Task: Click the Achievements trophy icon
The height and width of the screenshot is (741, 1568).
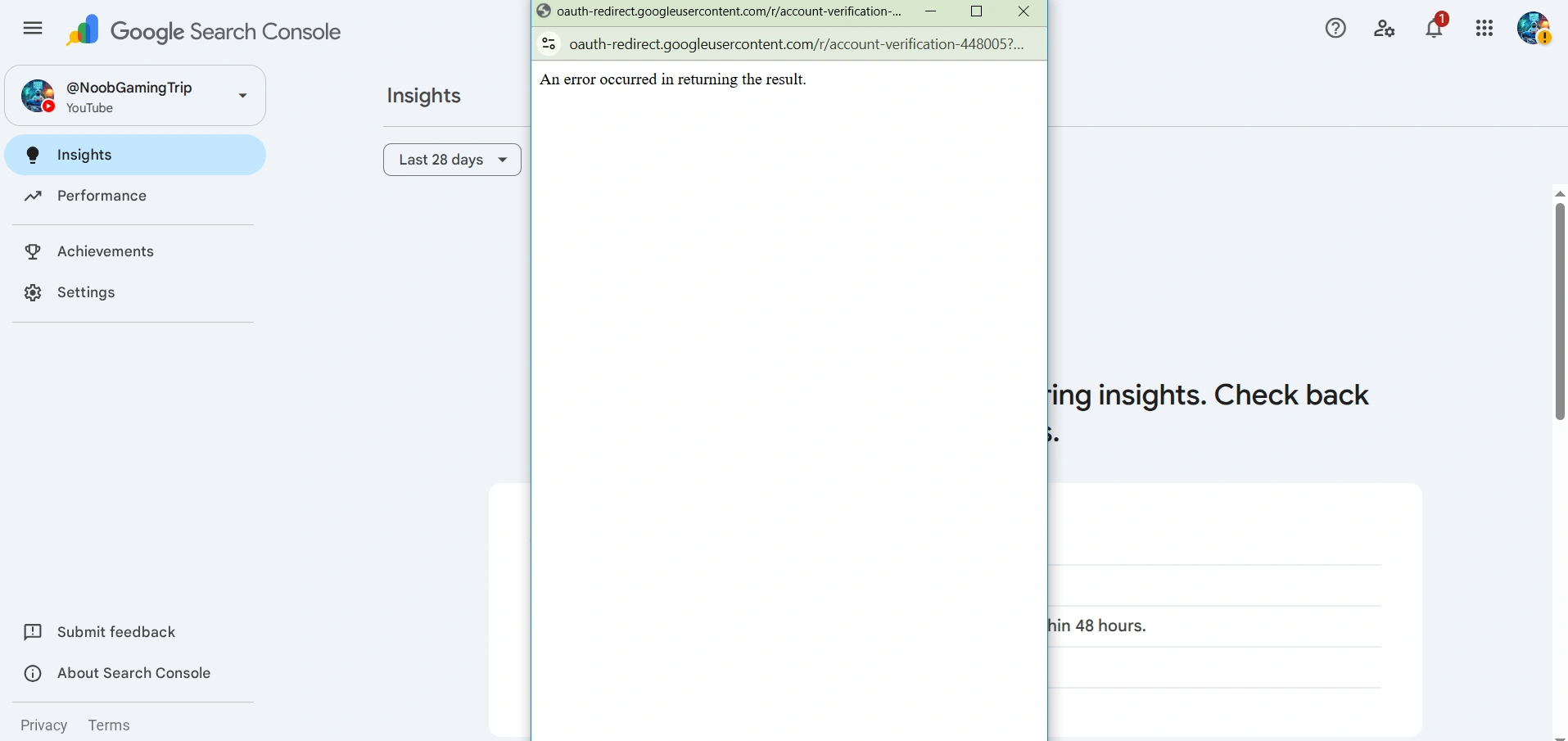Action: click(x=33, y=251)
